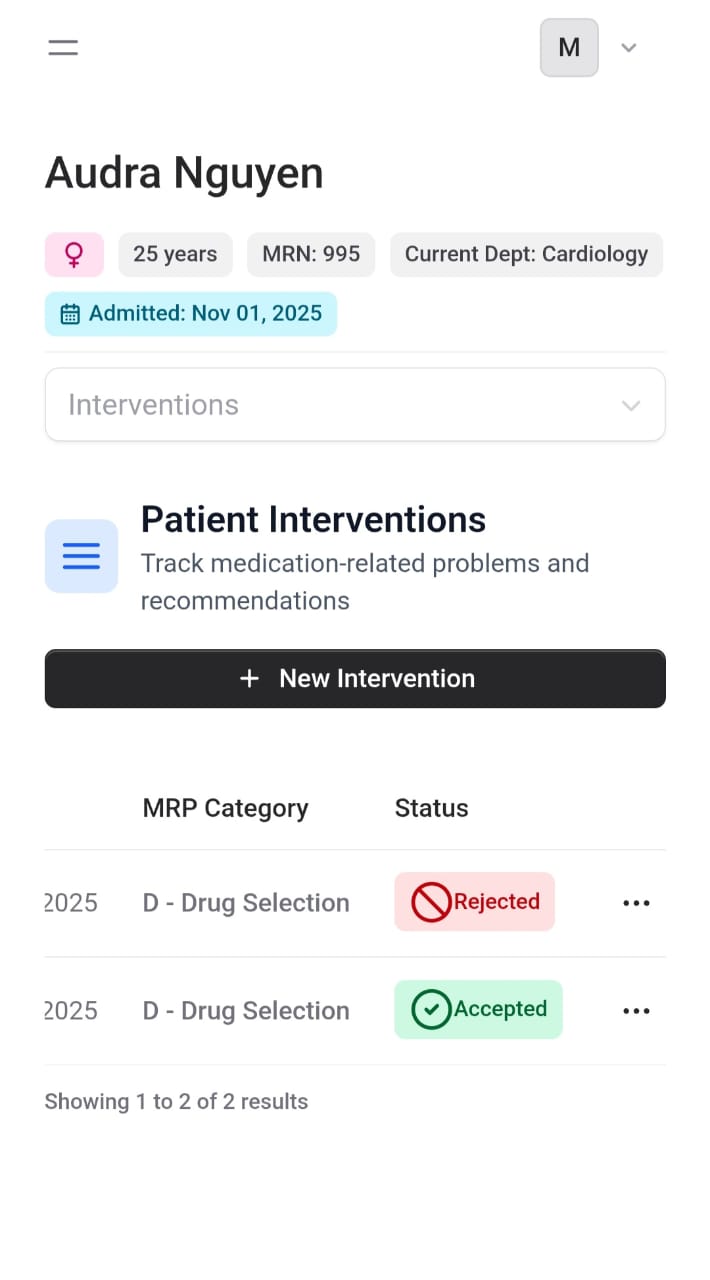Image resolution: width=710 pixels, height=1280 pixels.
Task: Toggle the Rejected status badge
Action: coord(474,901)
